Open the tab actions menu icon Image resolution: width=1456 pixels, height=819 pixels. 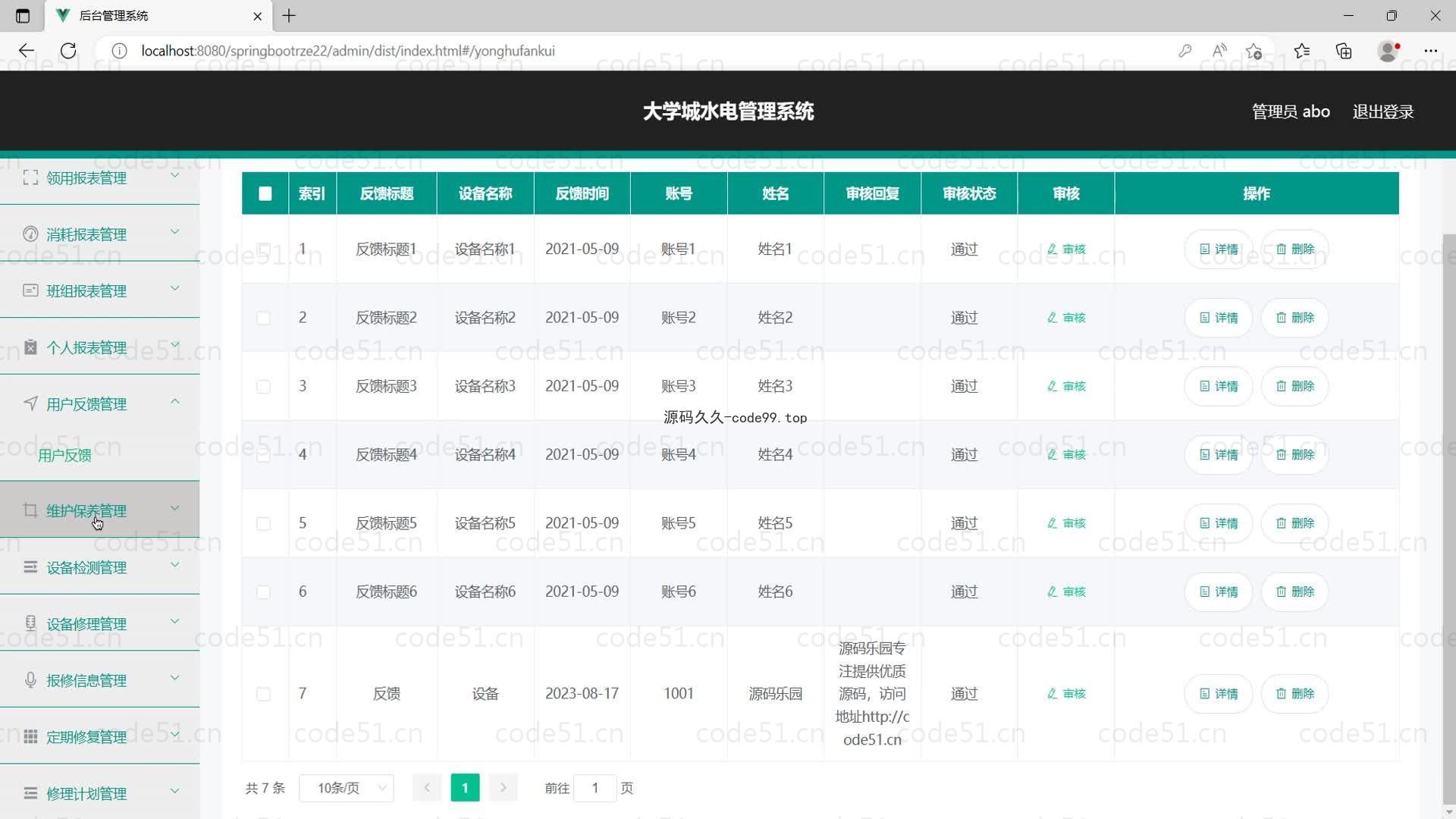pos(23,15)
